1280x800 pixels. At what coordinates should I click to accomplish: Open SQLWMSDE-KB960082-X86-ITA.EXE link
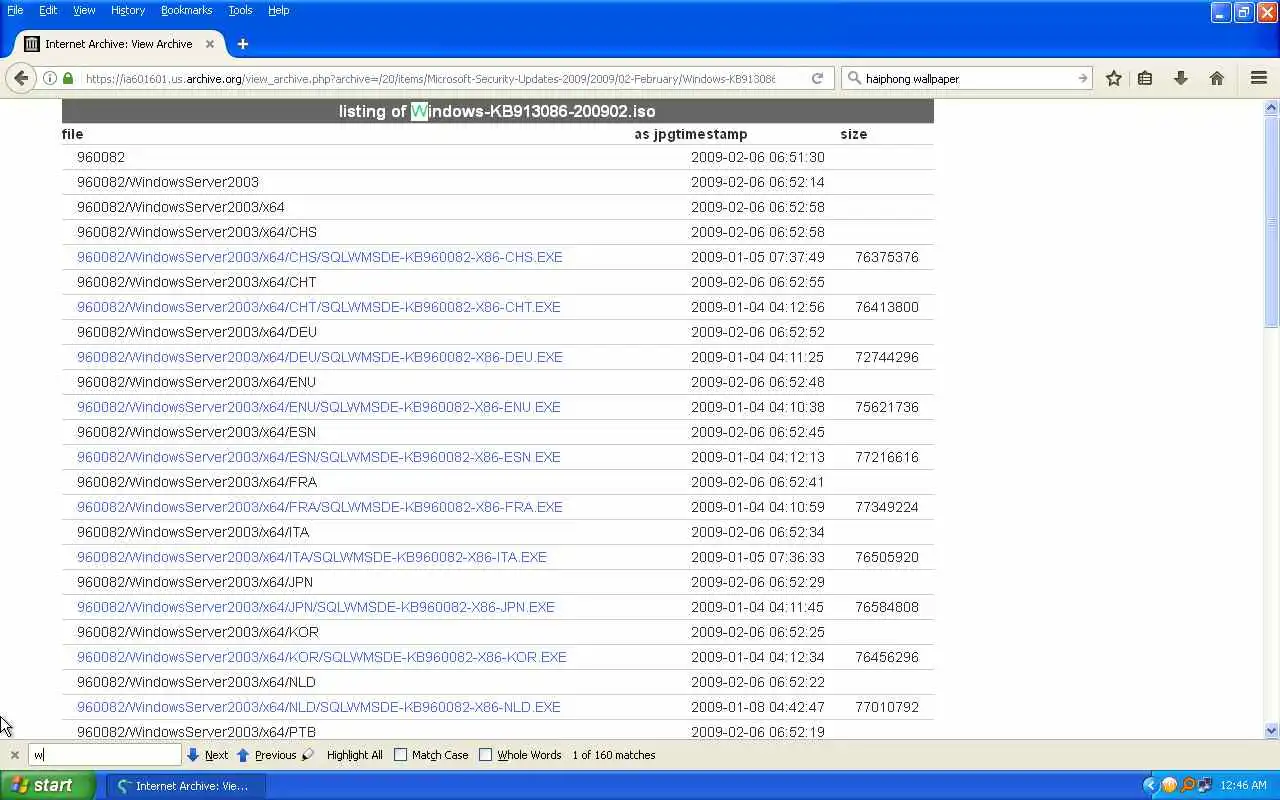pyautogui.click(x=311, y=557)
